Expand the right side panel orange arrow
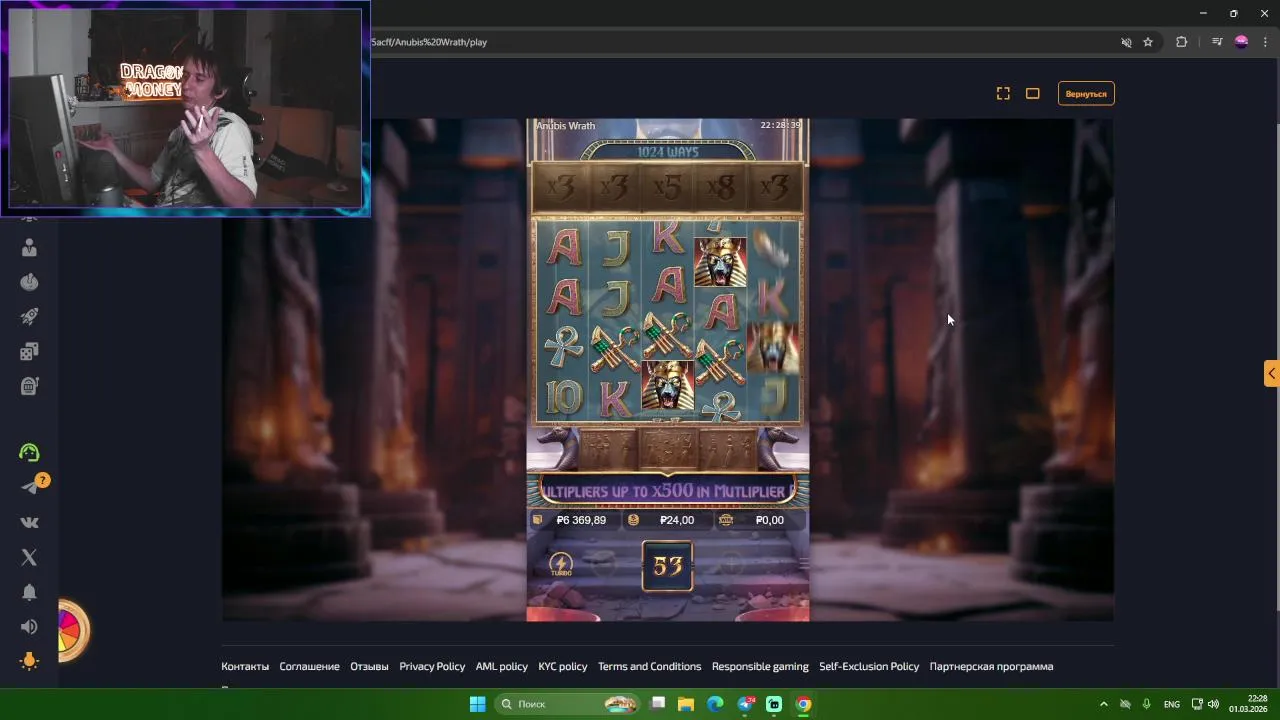The width and height of the screenshot is (1280, 720). pyautogui.click(x=1271, y=373)
